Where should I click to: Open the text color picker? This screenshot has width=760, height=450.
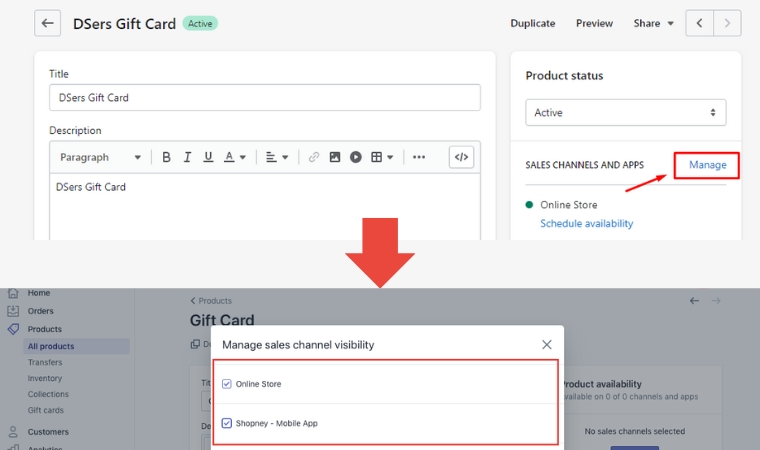coord(235,157)
